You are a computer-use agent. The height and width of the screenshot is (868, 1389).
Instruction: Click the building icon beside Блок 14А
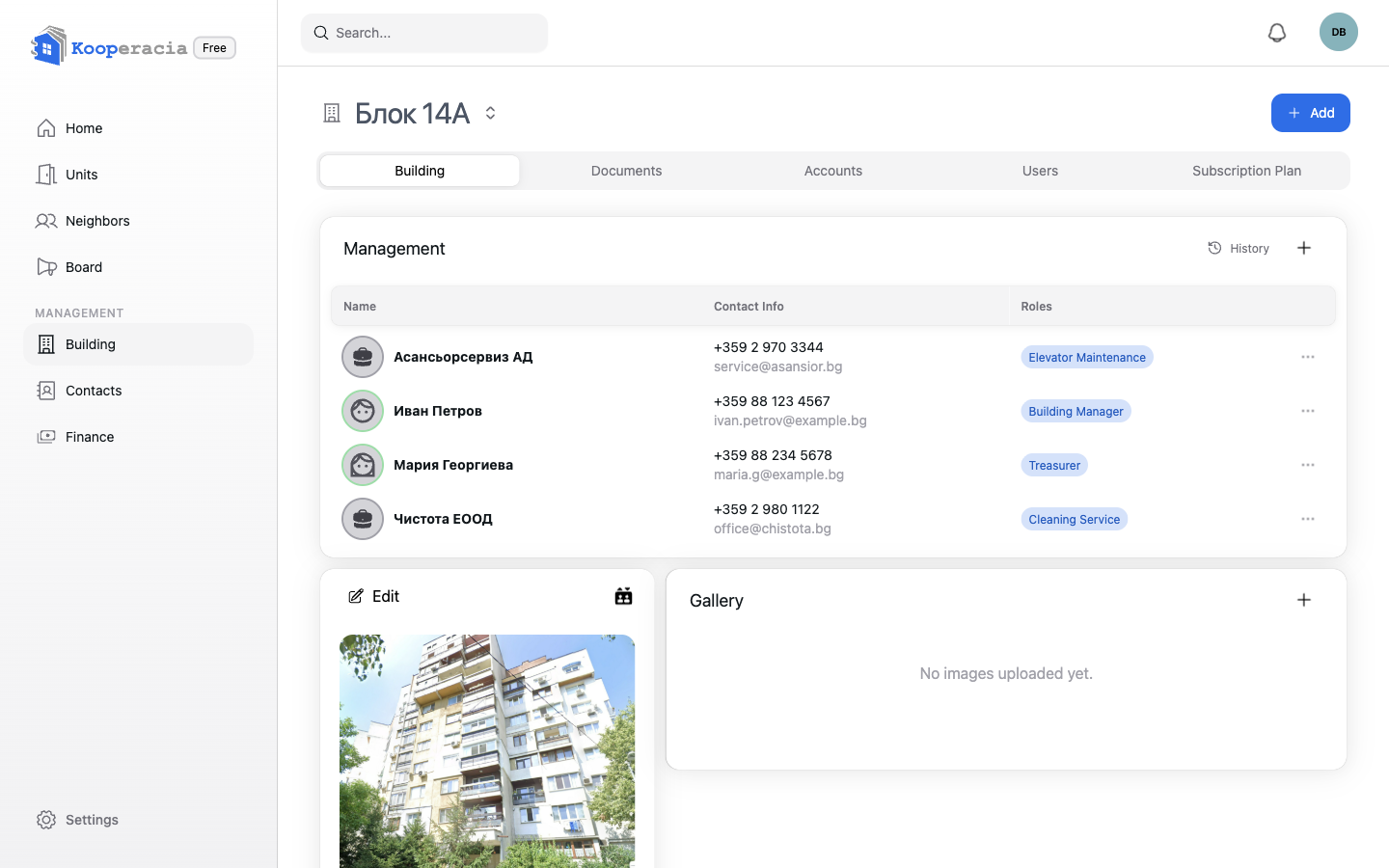[332, 113]
